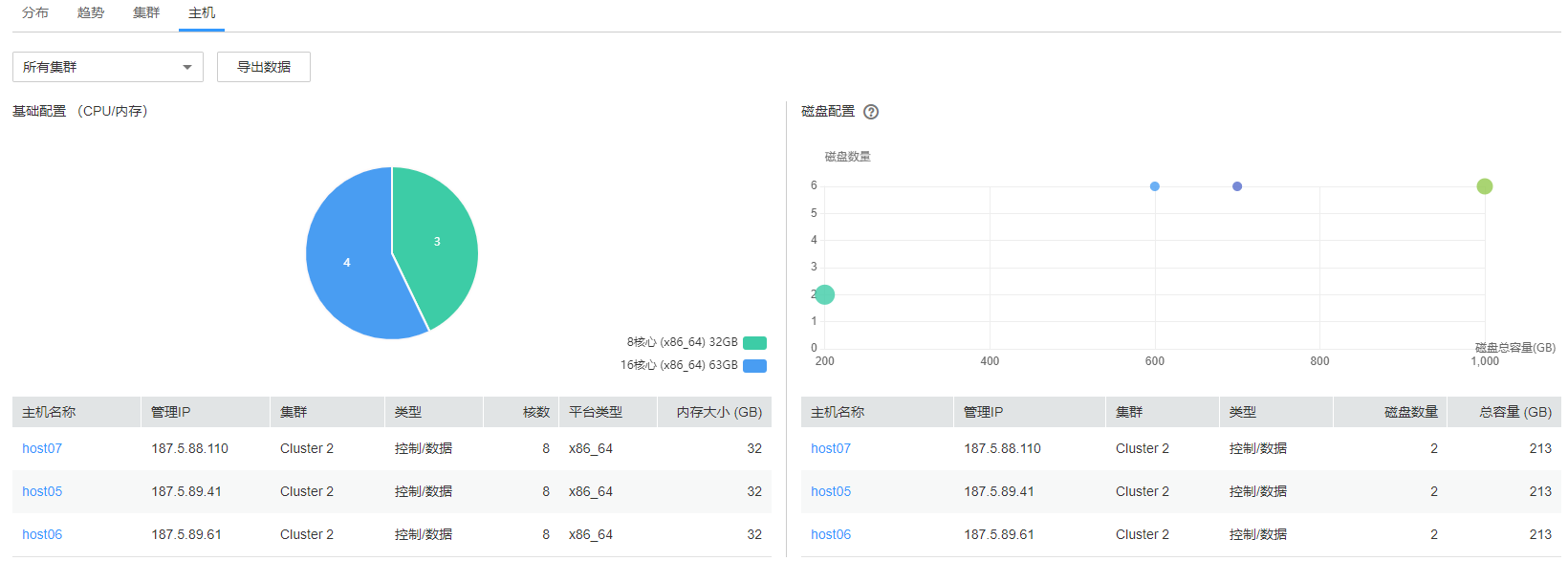Image resolution: width=1568 pixels, height=561 pixels.
Task: Open the 所有集群 cluster dropdown
Action: pos(107,67)
